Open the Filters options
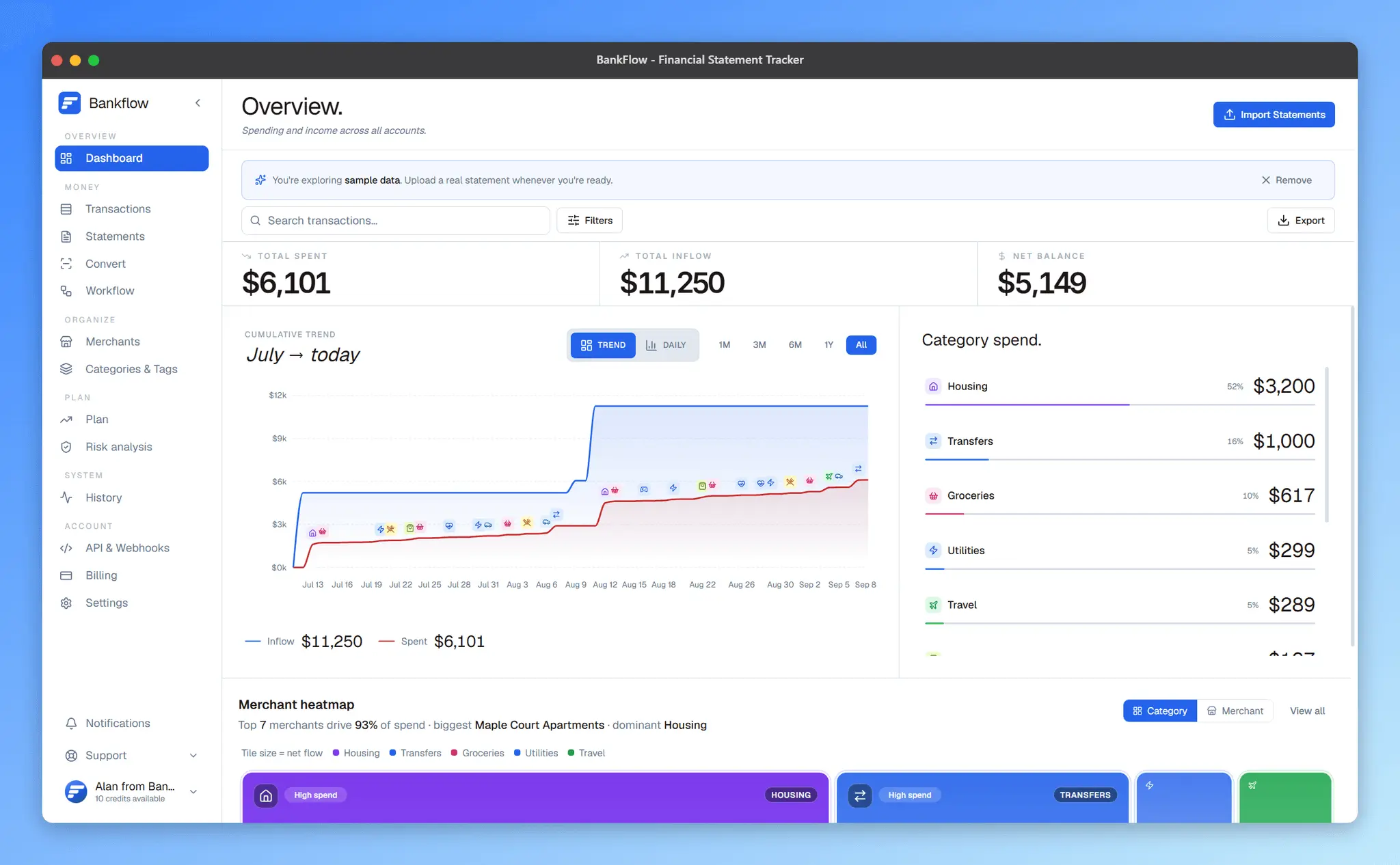The height and width of the screenshot is (865, 1400). pyautogui.click(x=589, y=221)
